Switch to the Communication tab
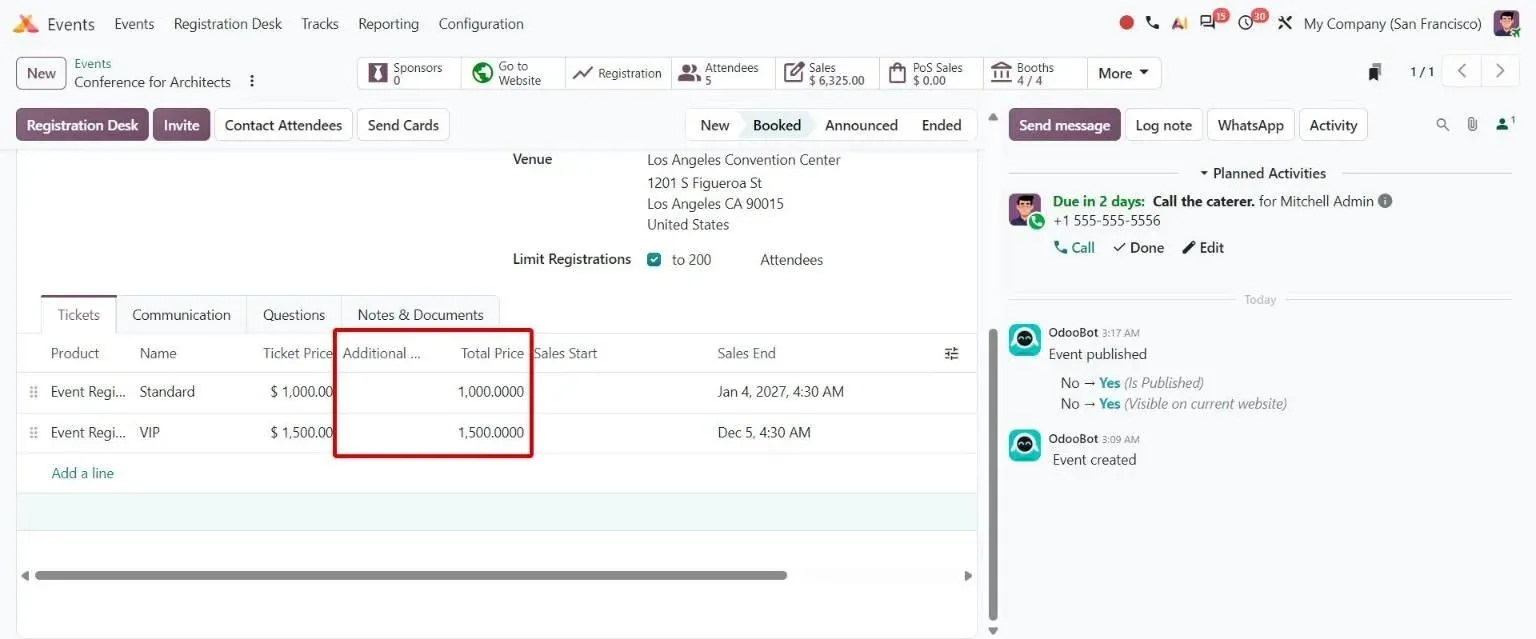1536x639 pixels. (x=181, y=314)
